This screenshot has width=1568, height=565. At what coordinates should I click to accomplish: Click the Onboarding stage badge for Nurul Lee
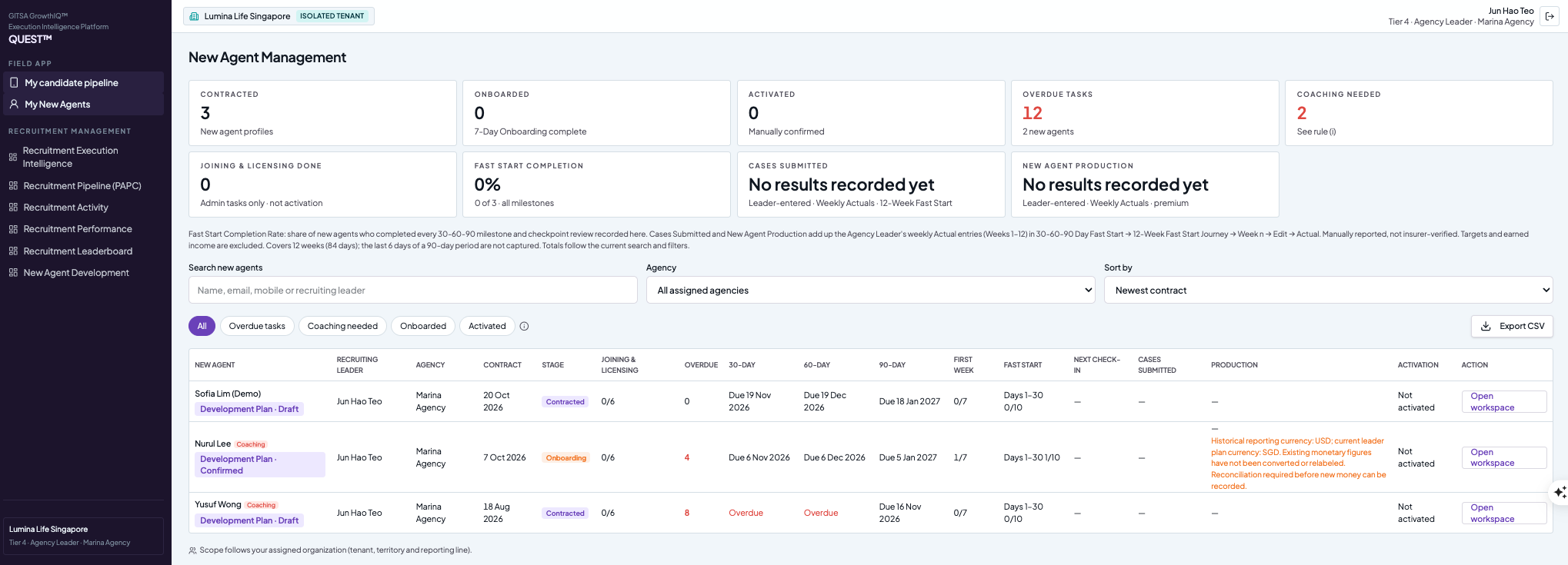pos(565,457)
